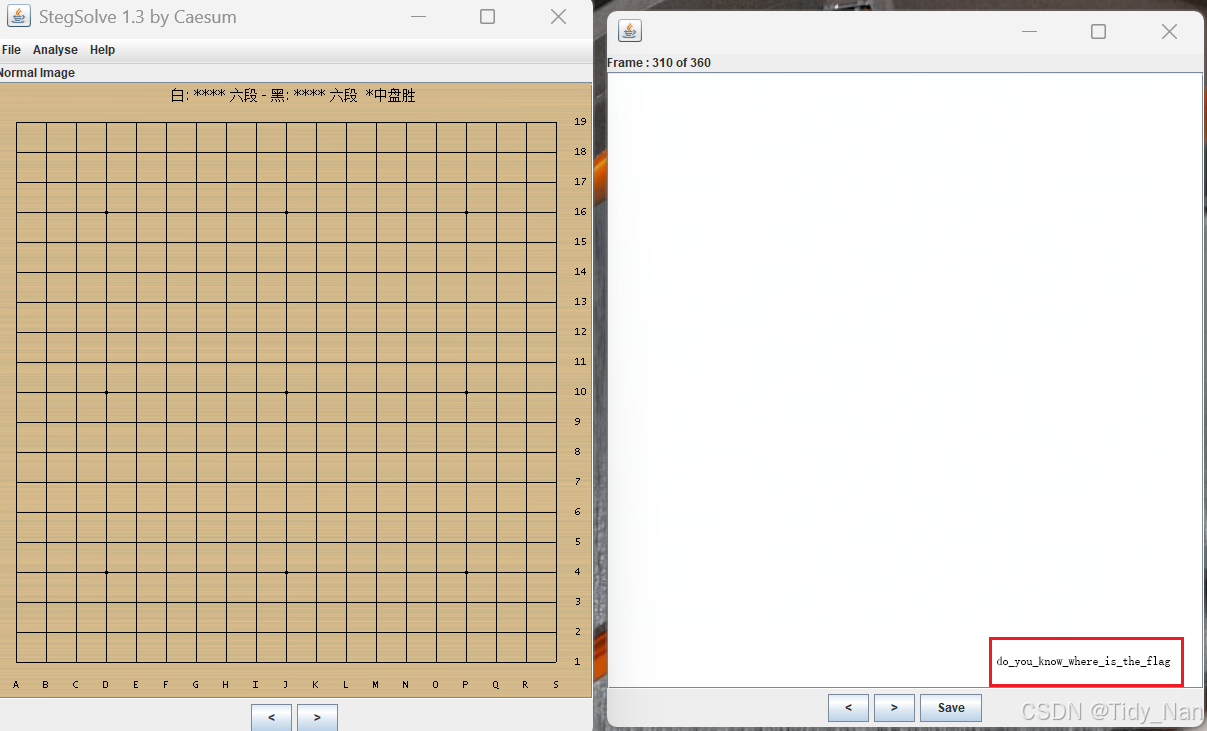The image size is (1207, 731).
Task: Click column label A under the board
Action: click(x=16, y=685)
